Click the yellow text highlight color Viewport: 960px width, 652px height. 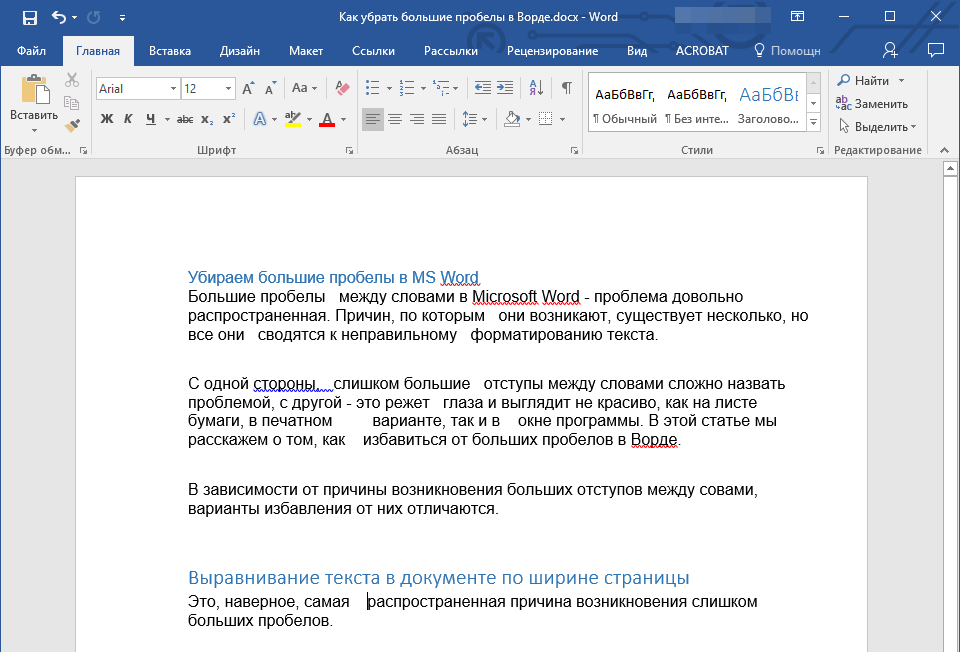point(293,119)
